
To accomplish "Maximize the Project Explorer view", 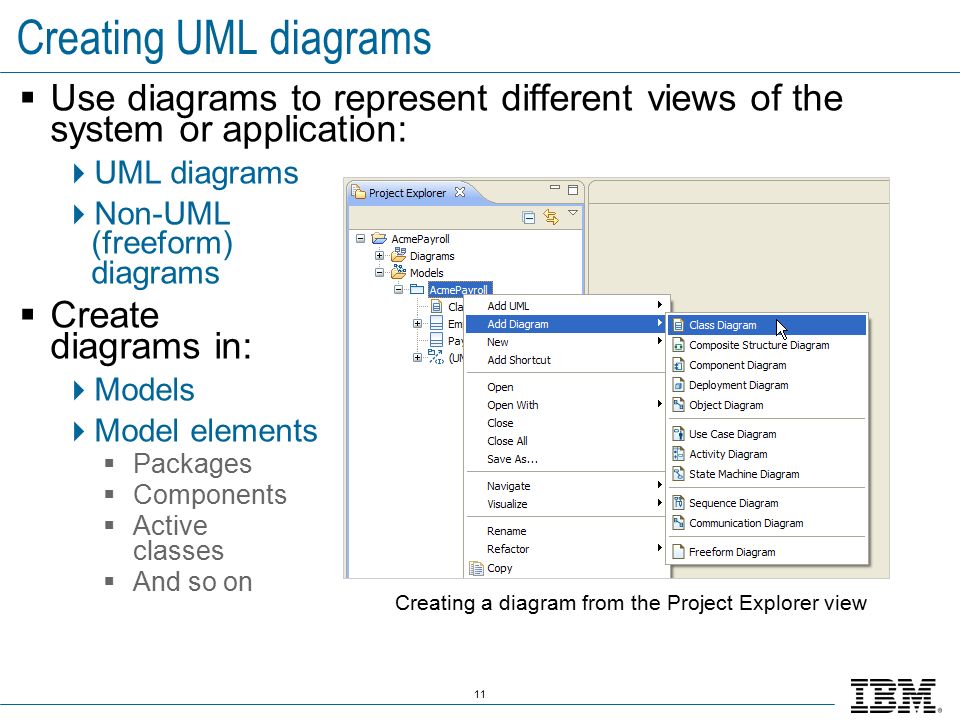I will point(573,190).
